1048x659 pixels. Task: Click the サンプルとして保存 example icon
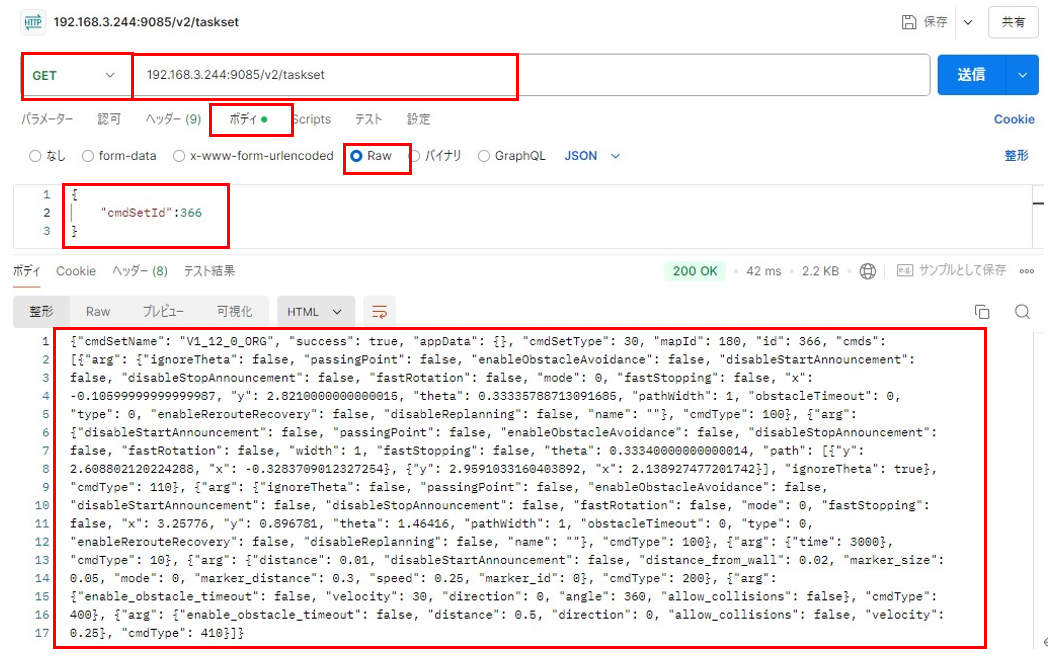904,271
